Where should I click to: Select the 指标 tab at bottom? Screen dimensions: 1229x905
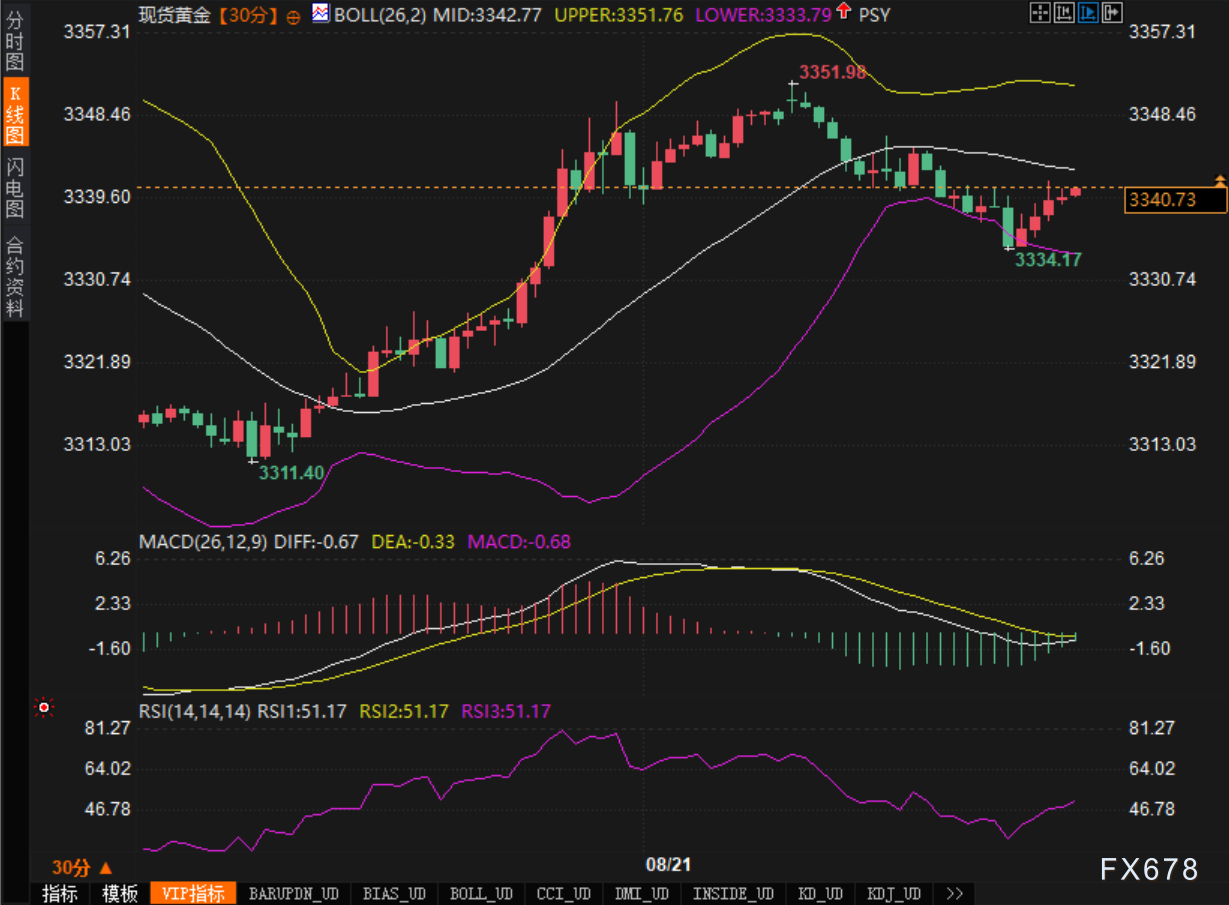pyautogui.click(x=60, y=893)
